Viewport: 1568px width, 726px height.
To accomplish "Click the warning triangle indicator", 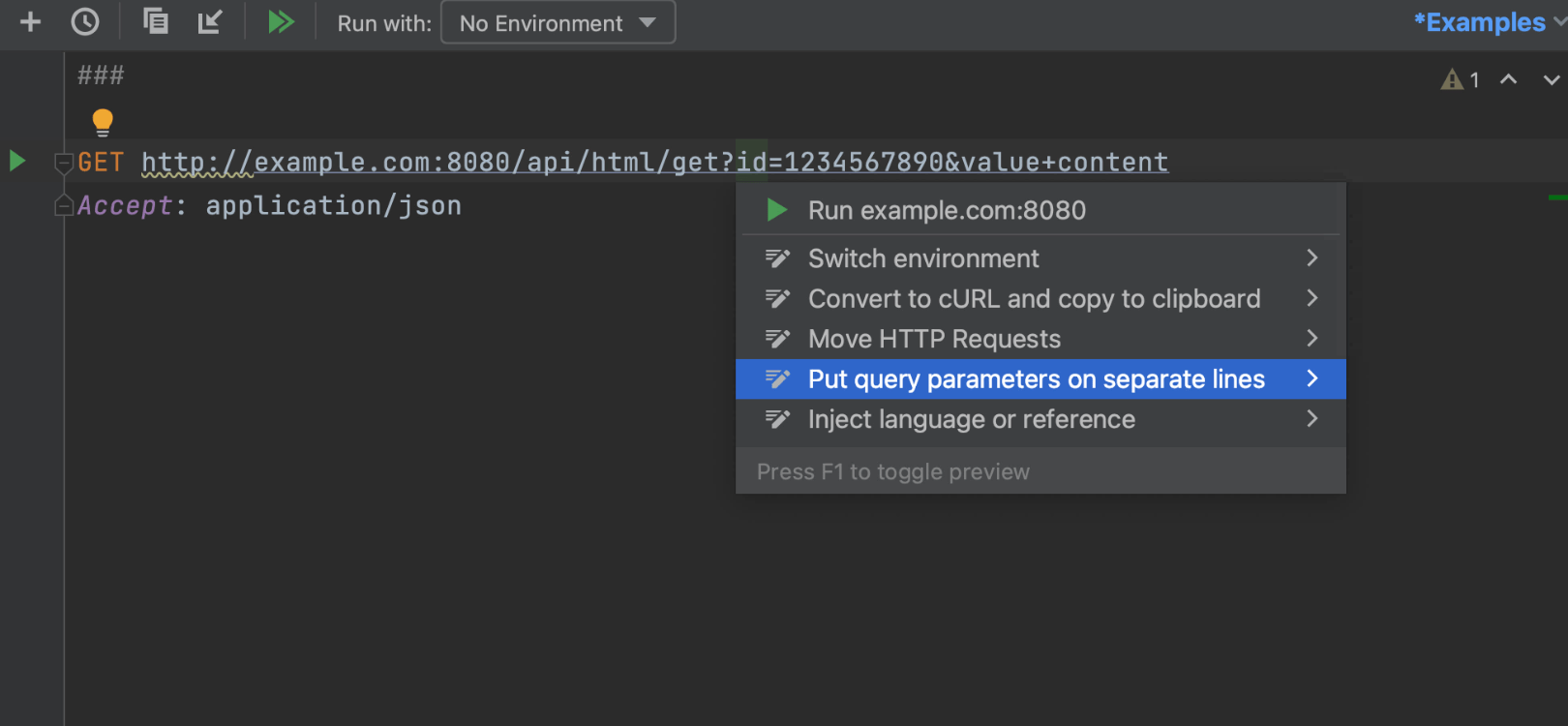I will click(x=1452, y=79).
